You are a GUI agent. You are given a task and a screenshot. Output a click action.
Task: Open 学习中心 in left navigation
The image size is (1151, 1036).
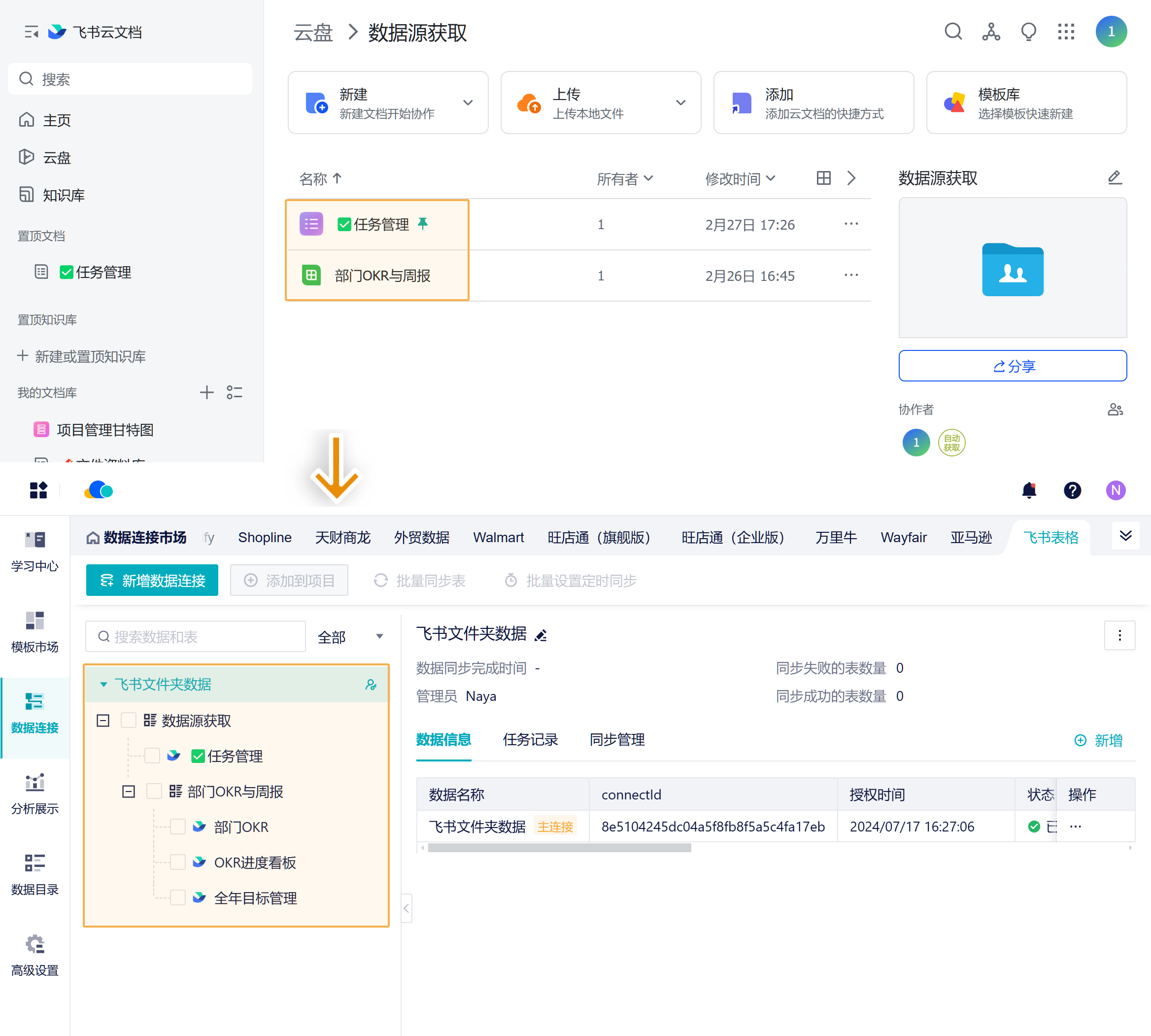click(34, 551)
